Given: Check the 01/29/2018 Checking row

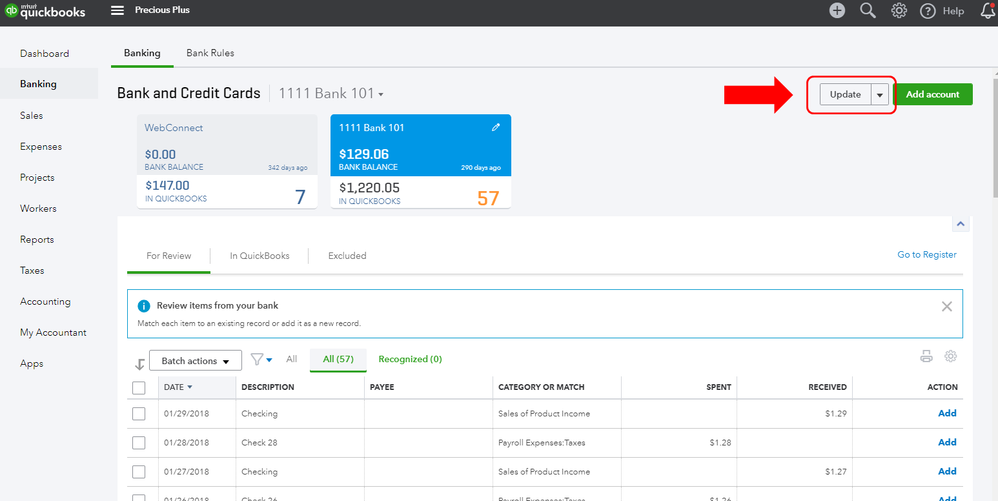Looking at the screenshot, I should 139,414.
